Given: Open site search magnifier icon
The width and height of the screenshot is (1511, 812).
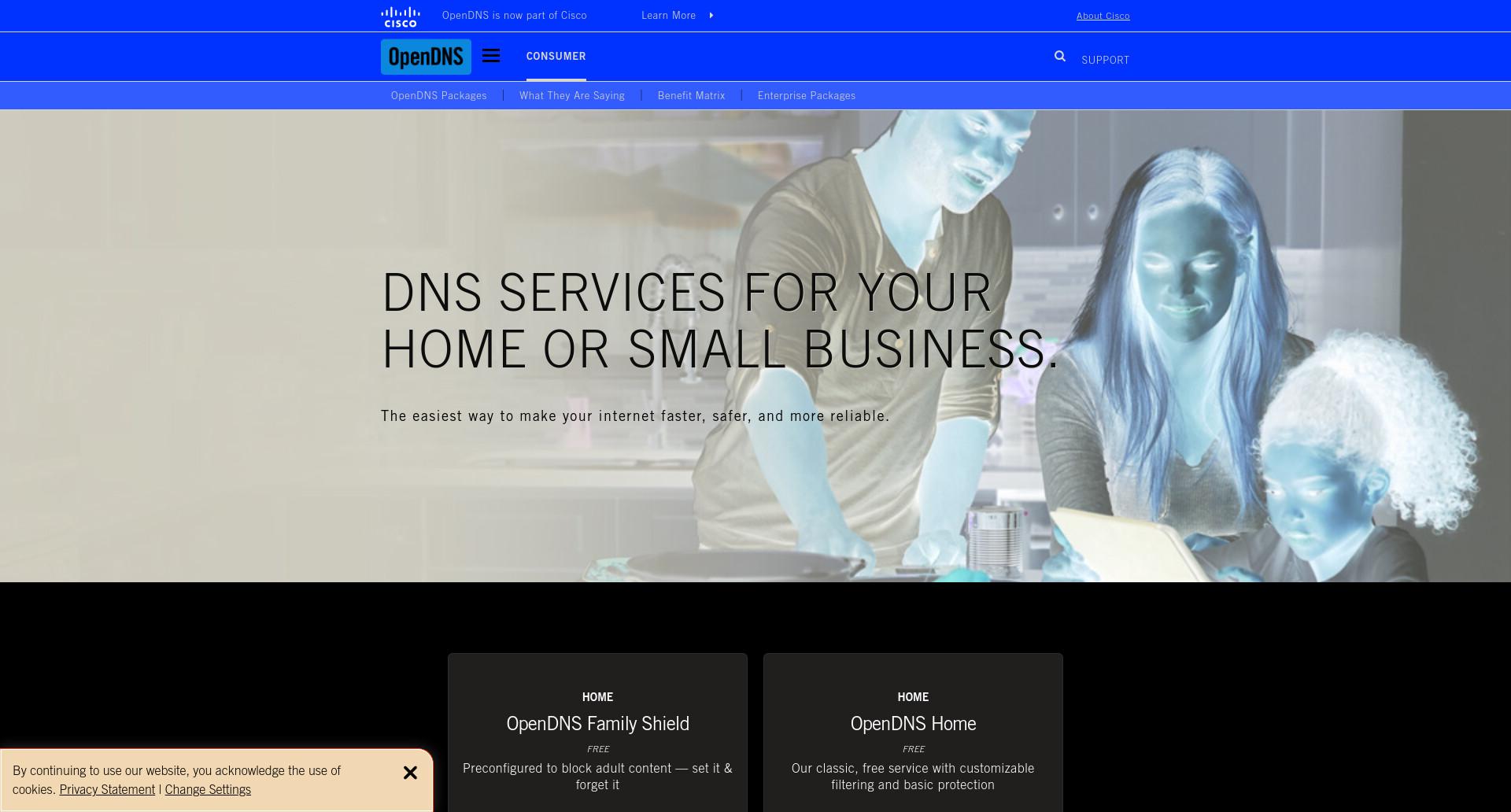Looking at the screenshot, I should (x=1060, y=56).
